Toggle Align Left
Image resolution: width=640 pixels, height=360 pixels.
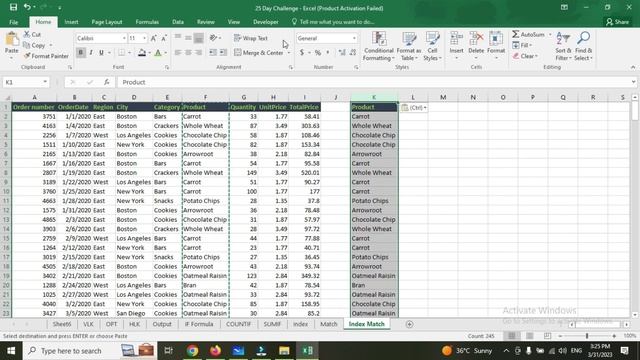click(x=178, y=53)
